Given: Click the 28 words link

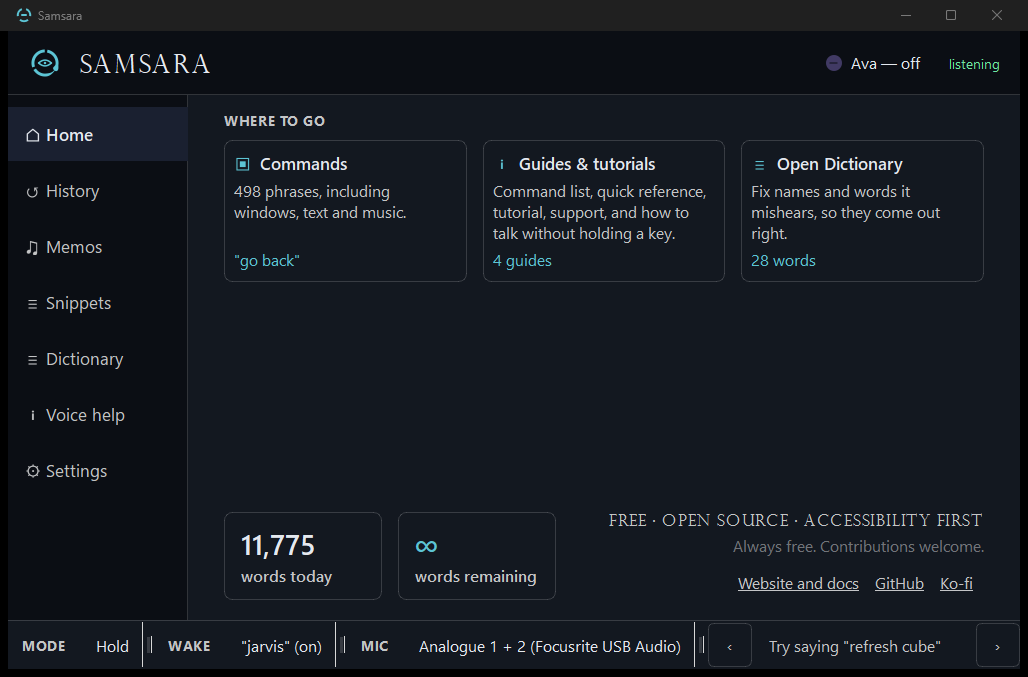Looking at the screenshot, I should 783,261.
